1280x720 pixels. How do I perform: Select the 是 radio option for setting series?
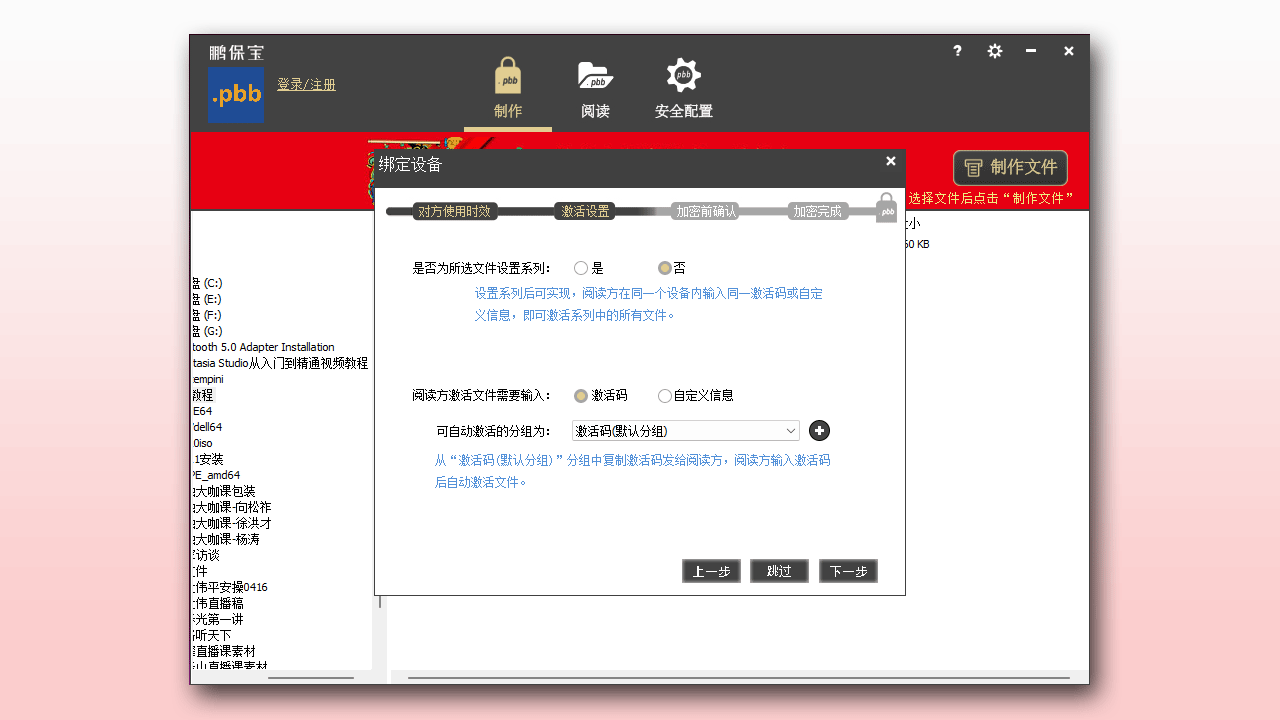coord(581,267)
